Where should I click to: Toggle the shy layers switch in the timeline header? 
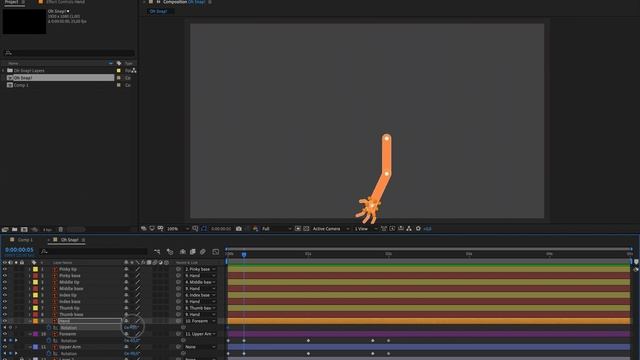[x=183, y=252]
